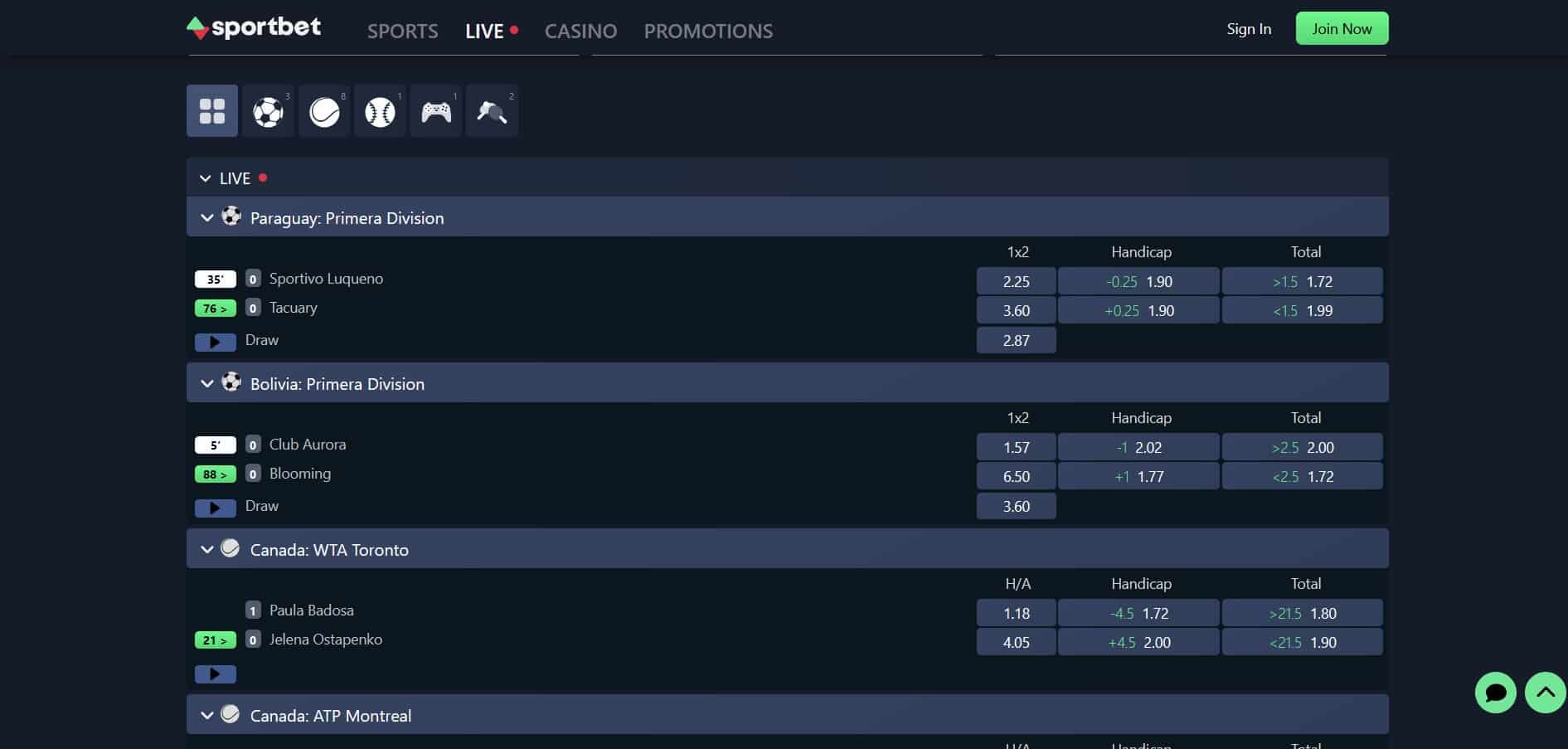Open Club Aurora team name
1568x749 pixels.
308,445
